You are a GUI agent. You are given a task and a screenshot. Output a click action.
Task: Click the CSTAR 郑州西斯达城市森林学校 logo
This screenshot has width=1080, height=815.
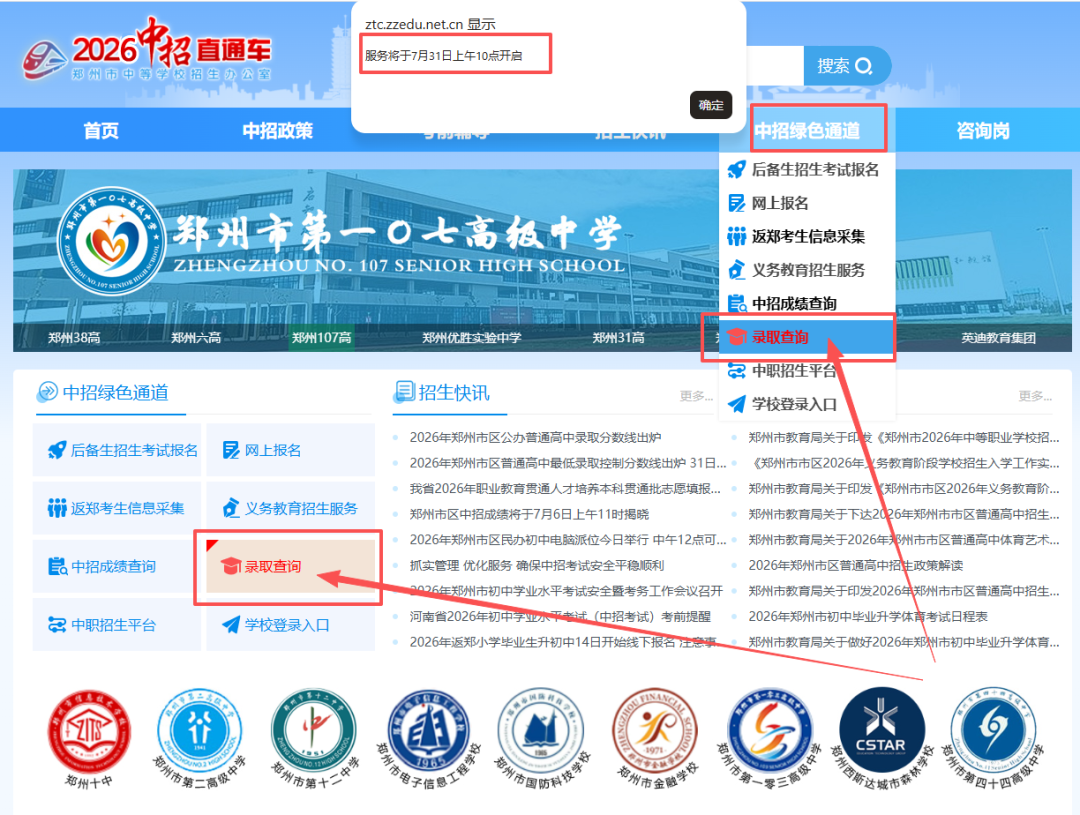click(881, 738)
